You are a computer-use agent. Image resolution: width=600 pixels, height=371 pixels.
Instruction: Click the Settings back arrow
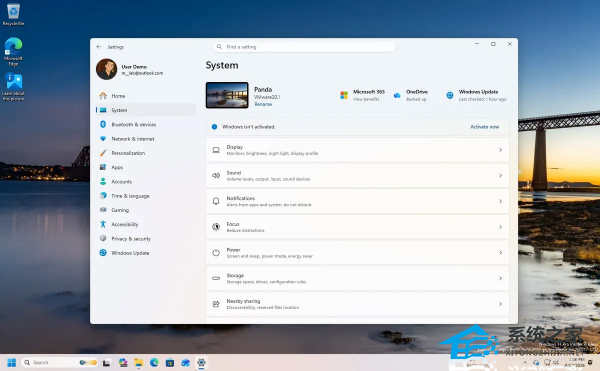99,47
